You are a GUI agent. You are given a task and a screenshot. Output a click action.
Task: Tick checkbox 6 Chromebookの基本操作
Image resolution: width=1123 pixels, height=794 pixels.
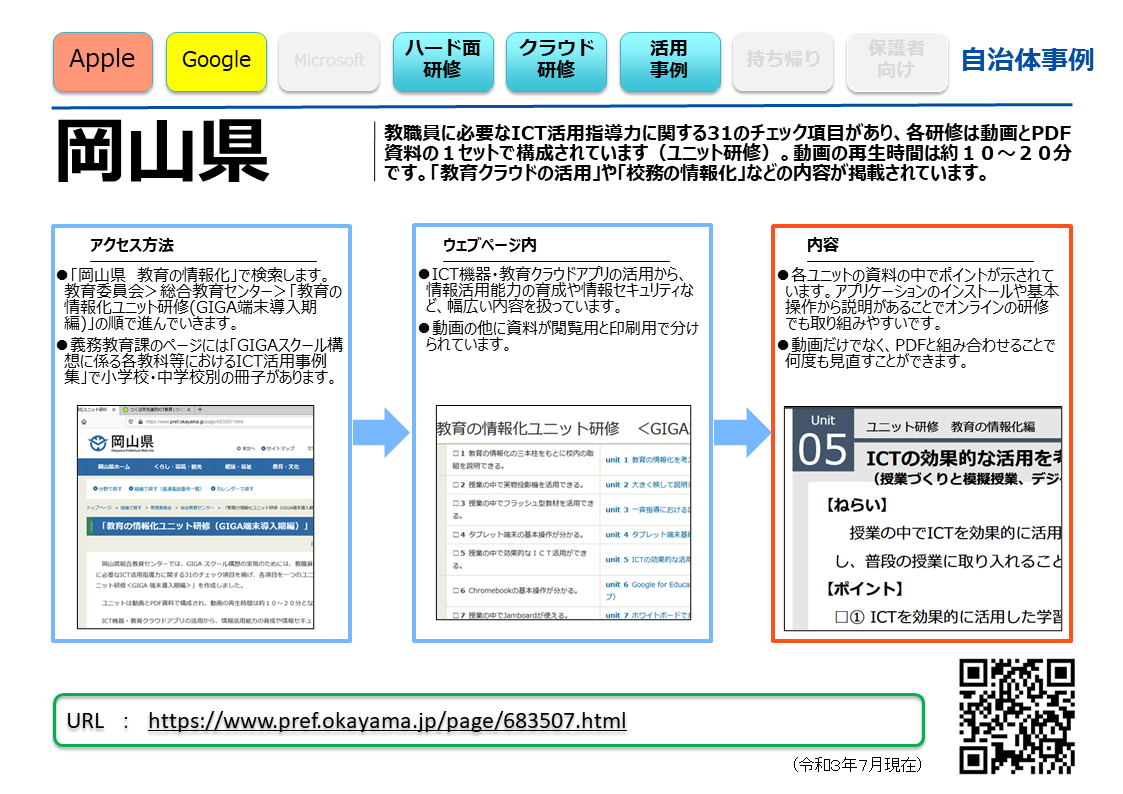coord(456,591)
